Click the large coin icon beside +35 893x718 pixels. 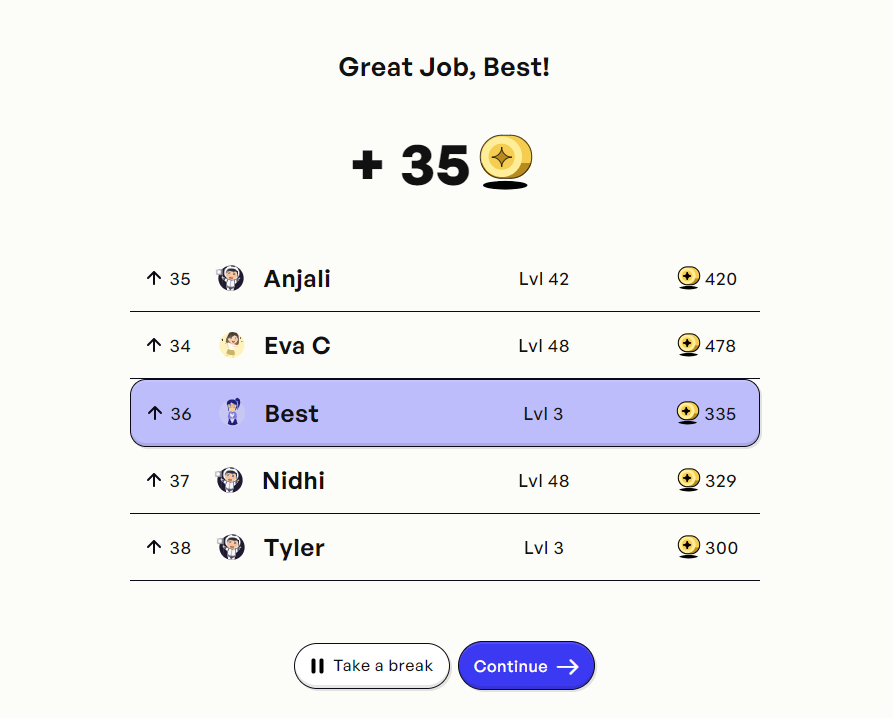coord(504,158)
